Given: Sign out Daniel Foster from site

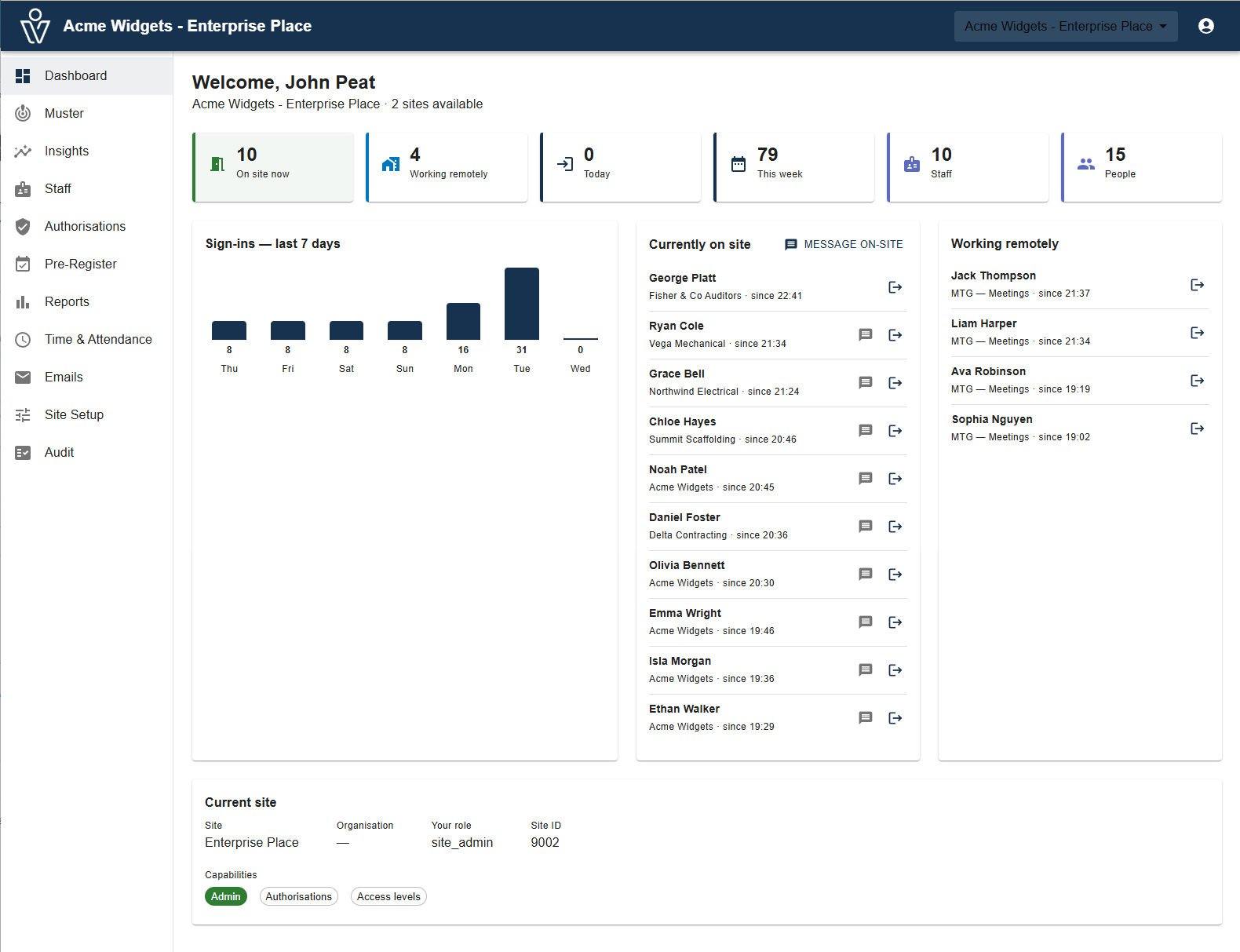Looking at the screenshot, I should tap(895, 527).
